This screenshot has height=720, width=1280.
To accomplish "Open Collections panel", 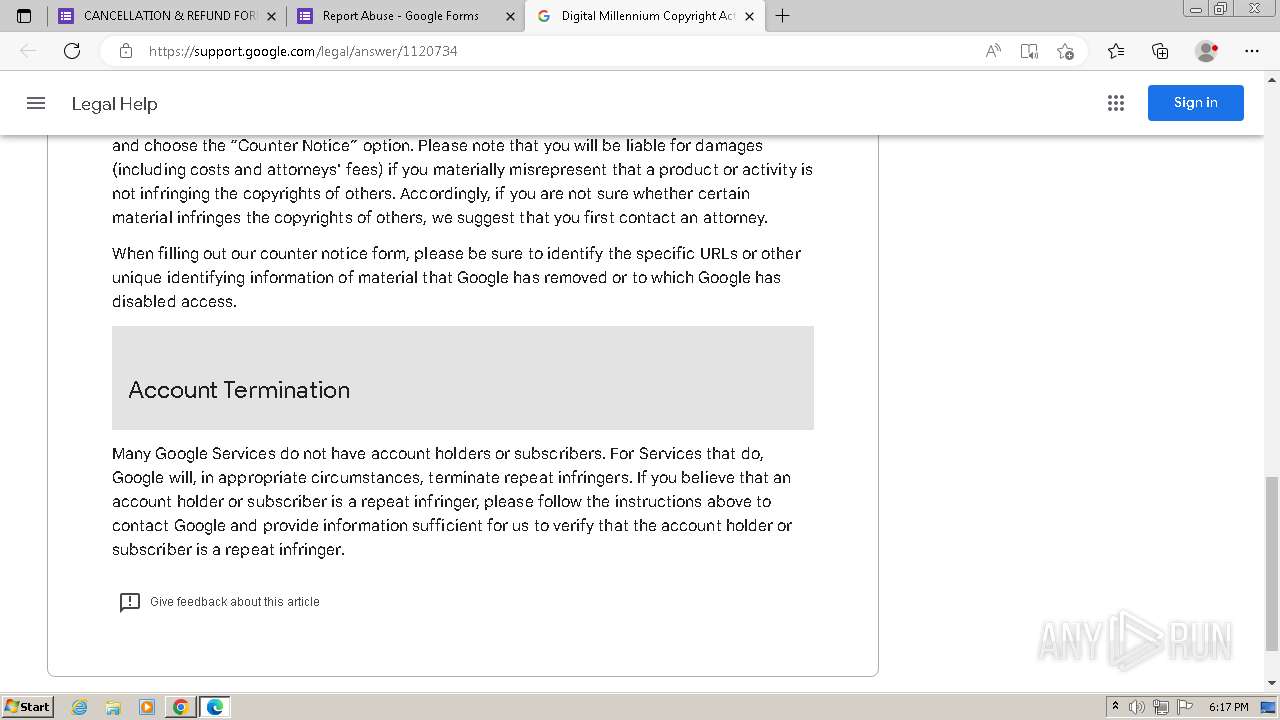I will coord(1160,51).
